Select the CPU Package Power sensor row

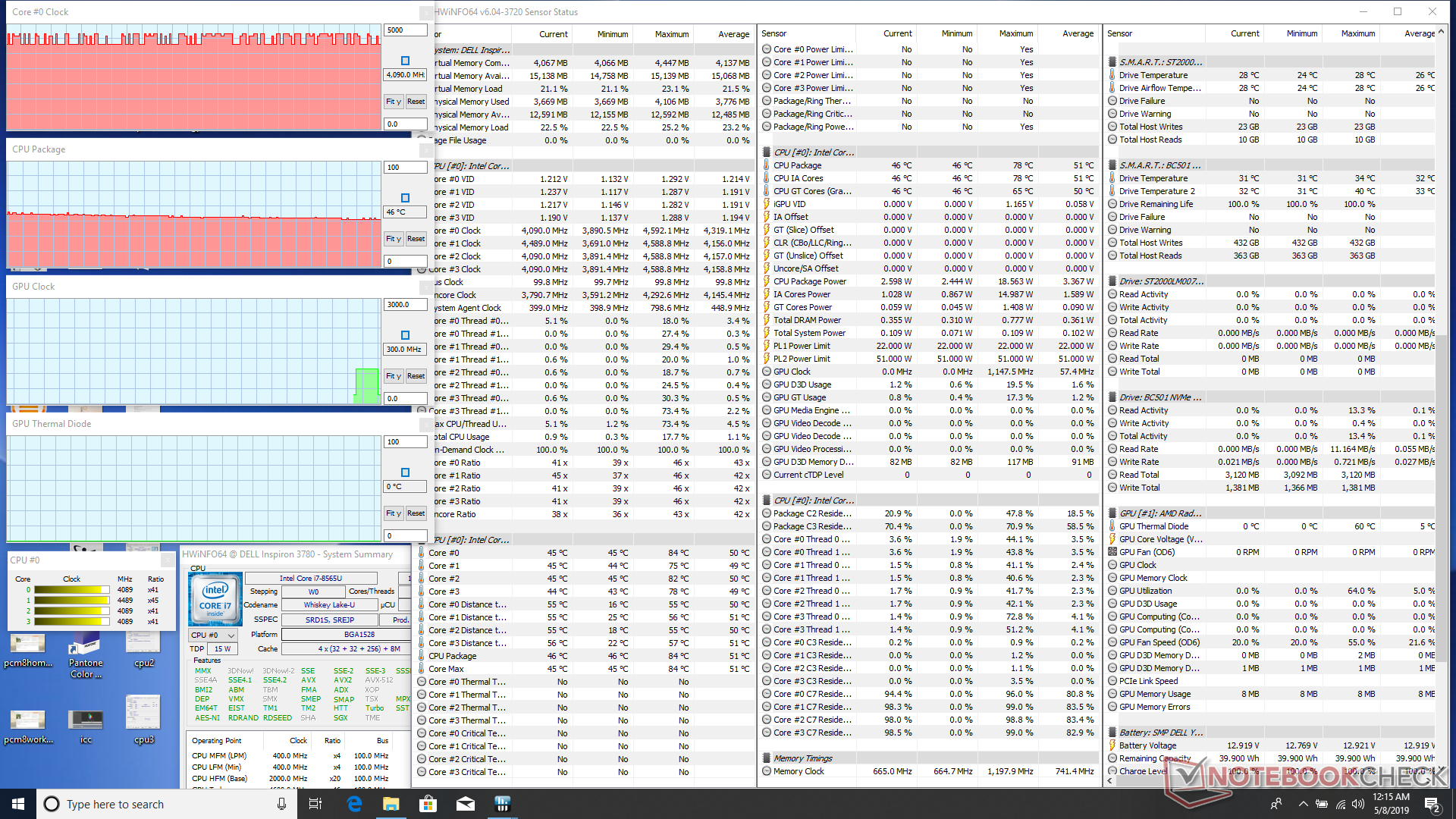(810, 281)
